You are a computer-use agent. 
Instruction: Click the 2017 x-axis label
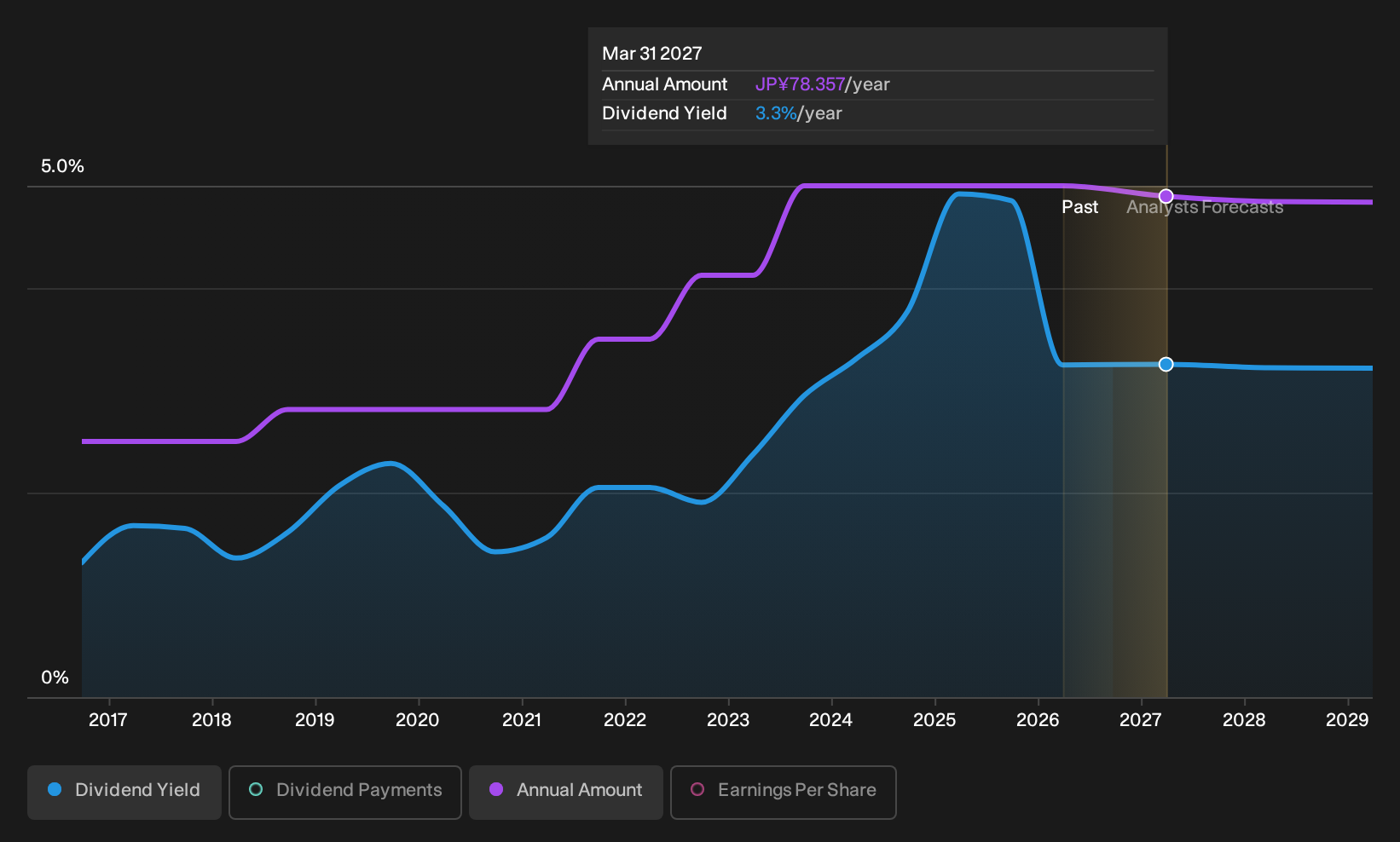coord(108,720)
